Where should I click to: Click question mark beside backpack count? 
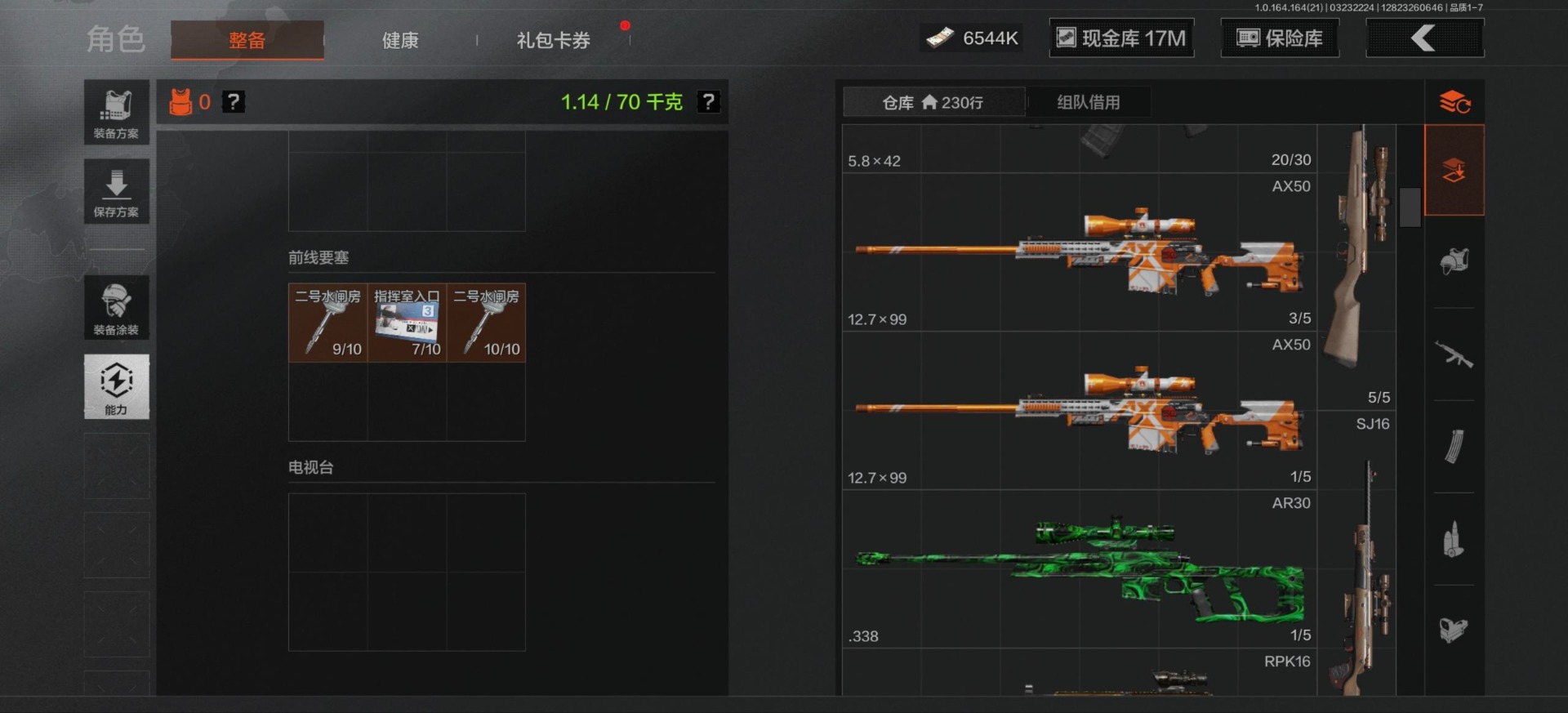tap(234, 102)
